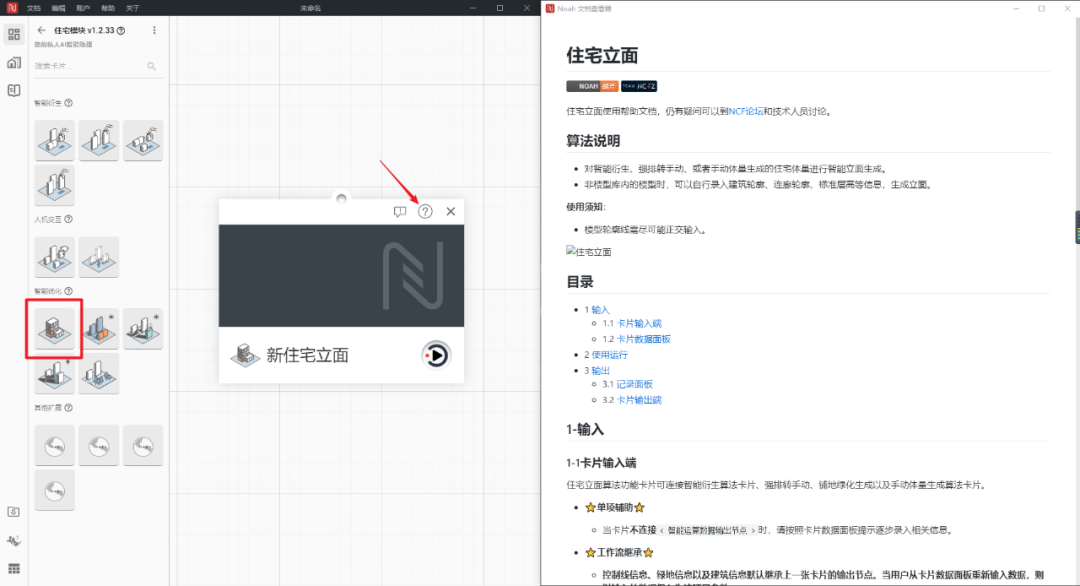Go back using arrow beside 住宅模块
1080x586 pixels.
tap(41, 30)
